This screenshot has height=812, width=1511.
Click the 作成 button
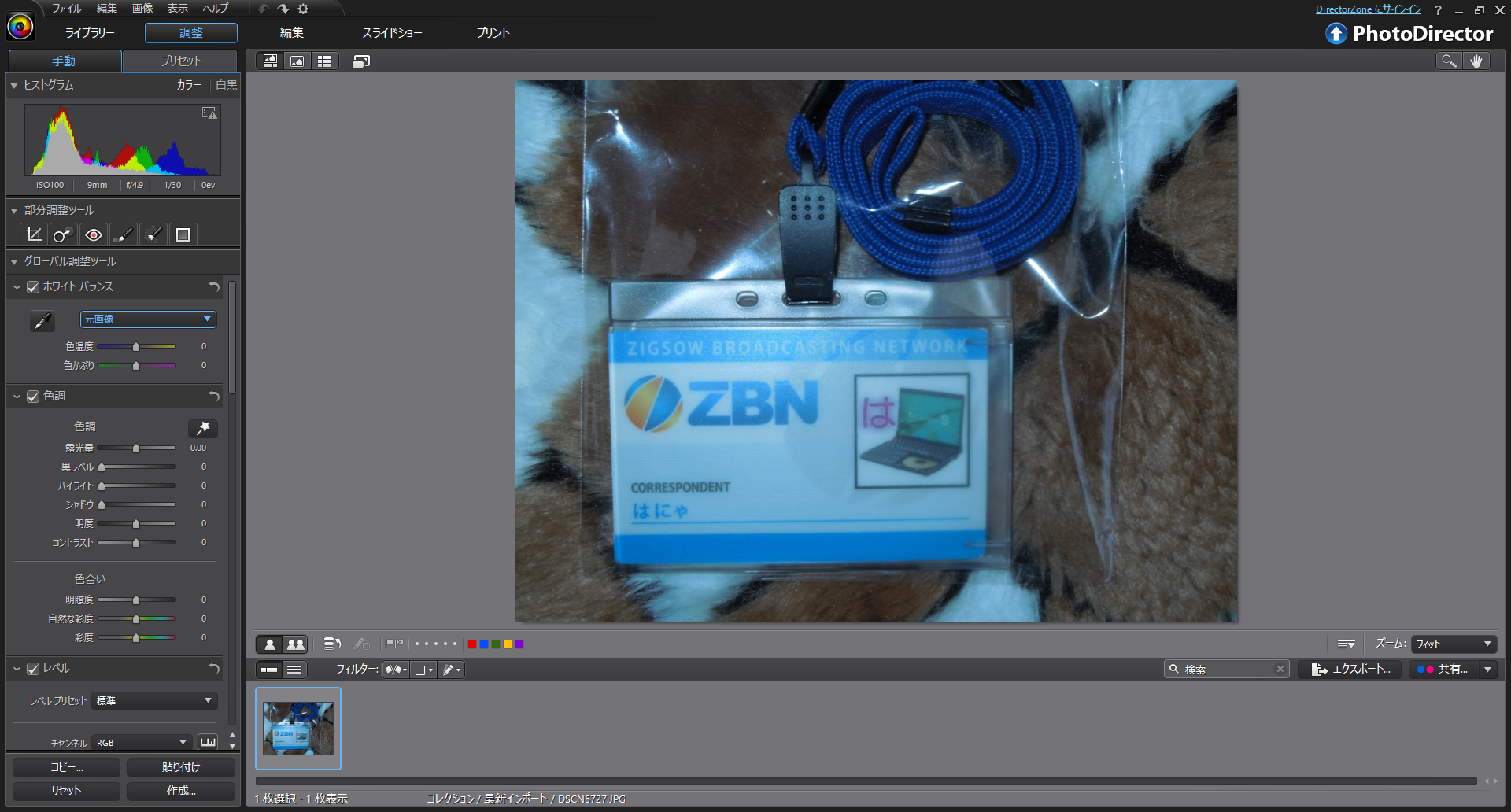tap(181, 791)
